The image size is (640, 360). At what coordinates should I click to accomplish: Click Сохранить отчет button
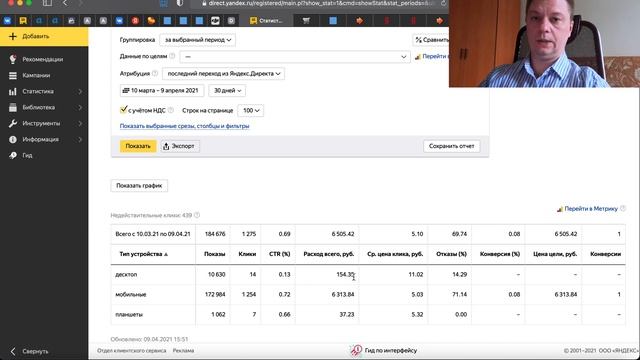click(x=451, y=146)
